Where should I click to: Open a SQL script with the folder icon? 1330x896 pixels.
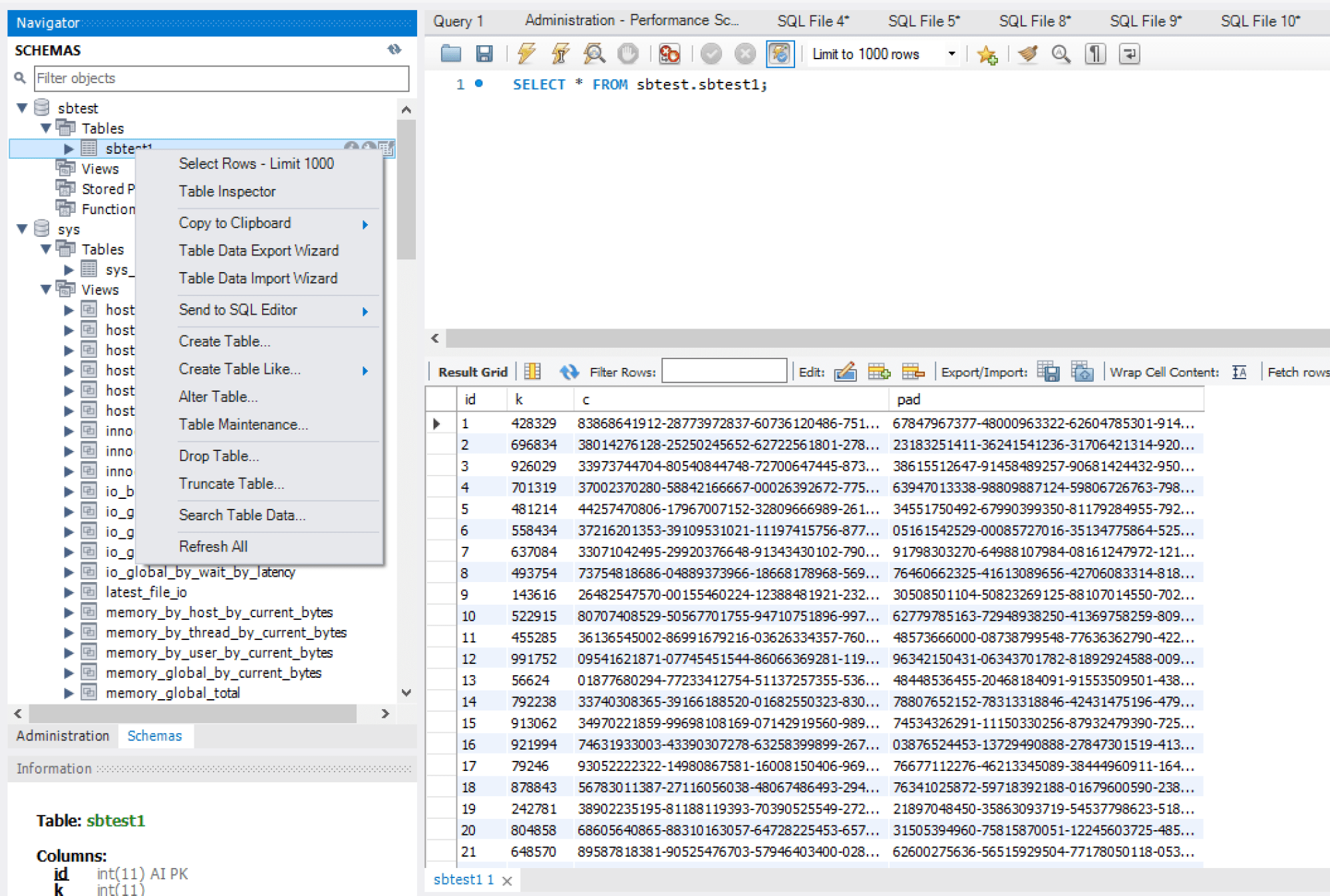coord(450,54)
